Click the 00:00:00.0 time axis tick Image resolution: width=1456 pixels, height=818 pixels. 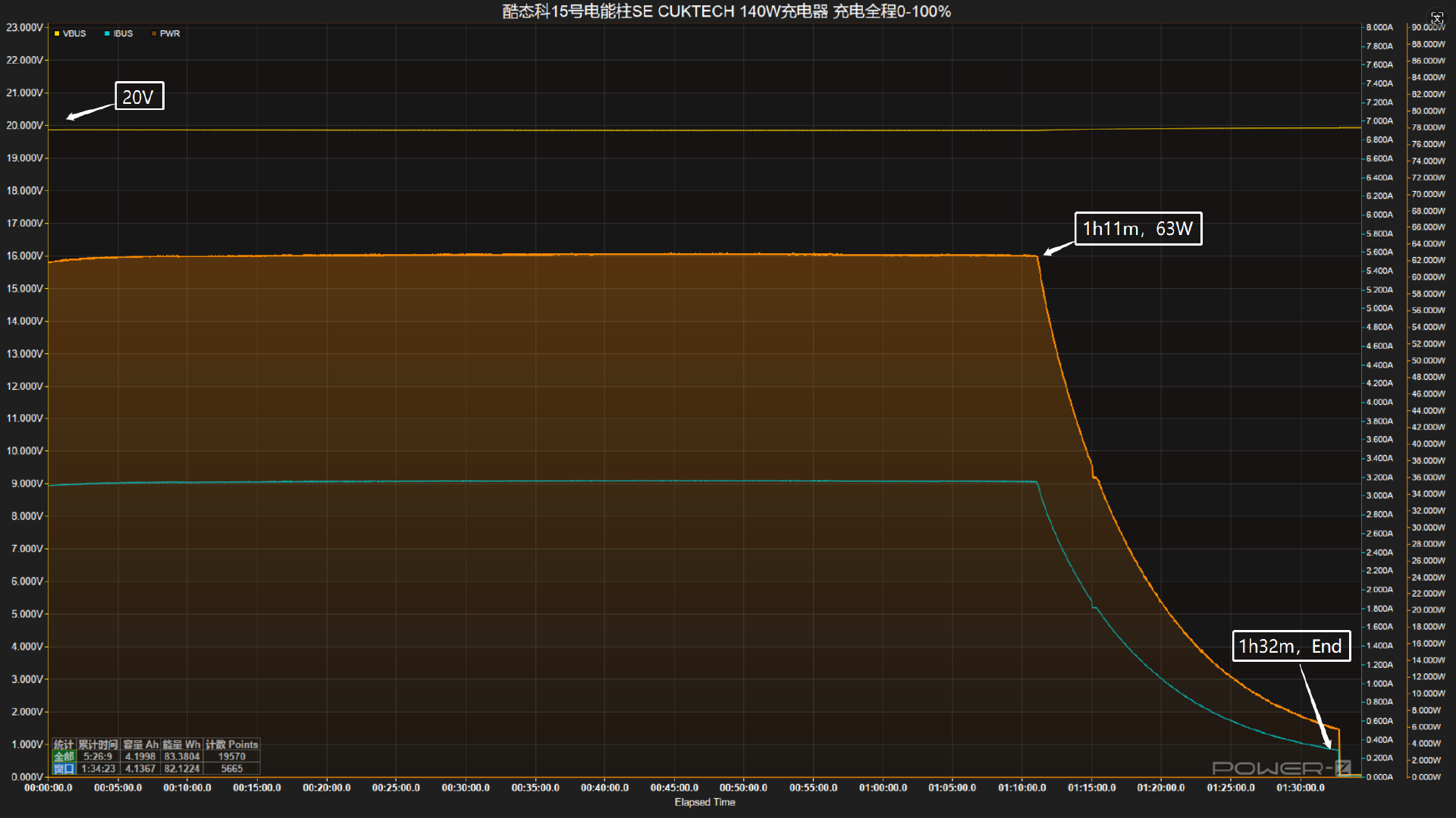click(49, 788)
